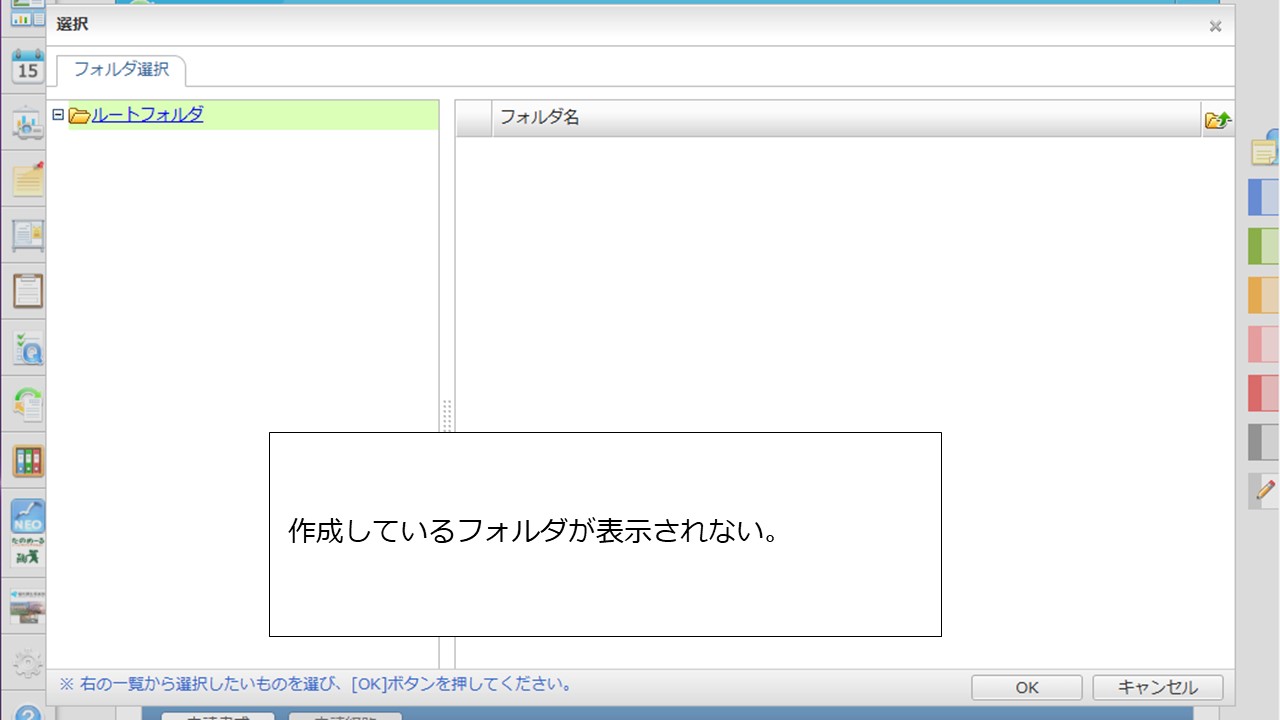Close the 選択 dialog with the X
This screenshot has width=1280, height=720.
click(x=1215, y=26)
